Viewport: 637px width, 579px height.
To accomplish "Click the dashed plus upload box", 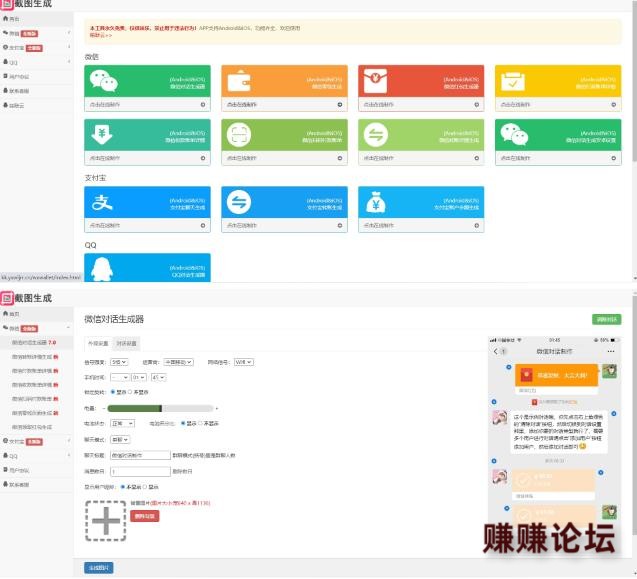I will [106, 521].
